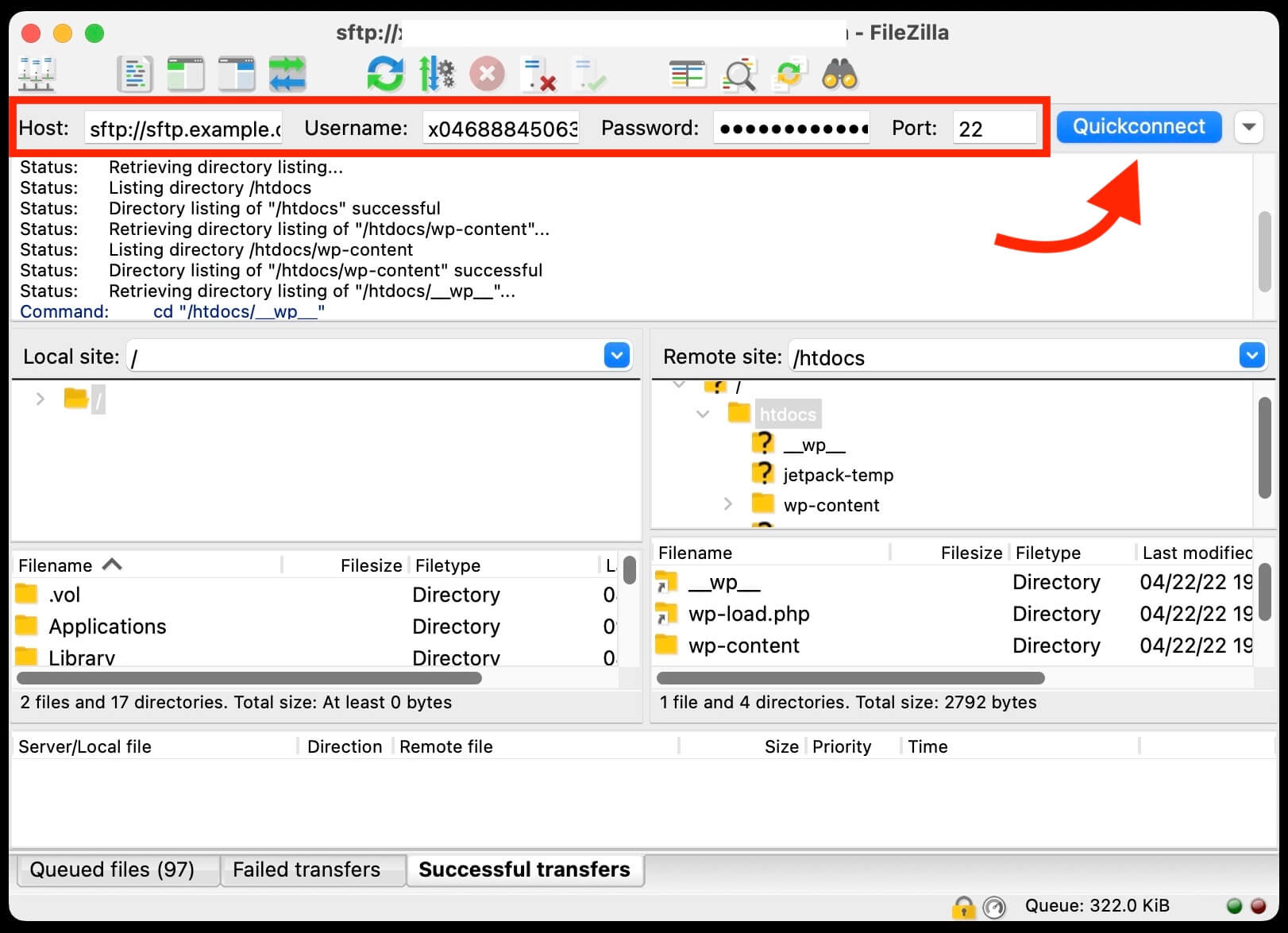The image size is (1288, 933).
Task: Click the lock encryption icon in status bar
Action: click(x=963, y=906)
